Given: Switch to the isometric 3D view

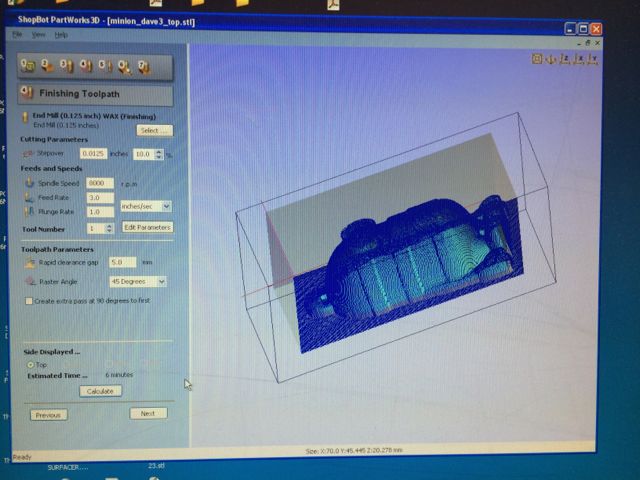Looking at the screenshot, I should 551,59.
